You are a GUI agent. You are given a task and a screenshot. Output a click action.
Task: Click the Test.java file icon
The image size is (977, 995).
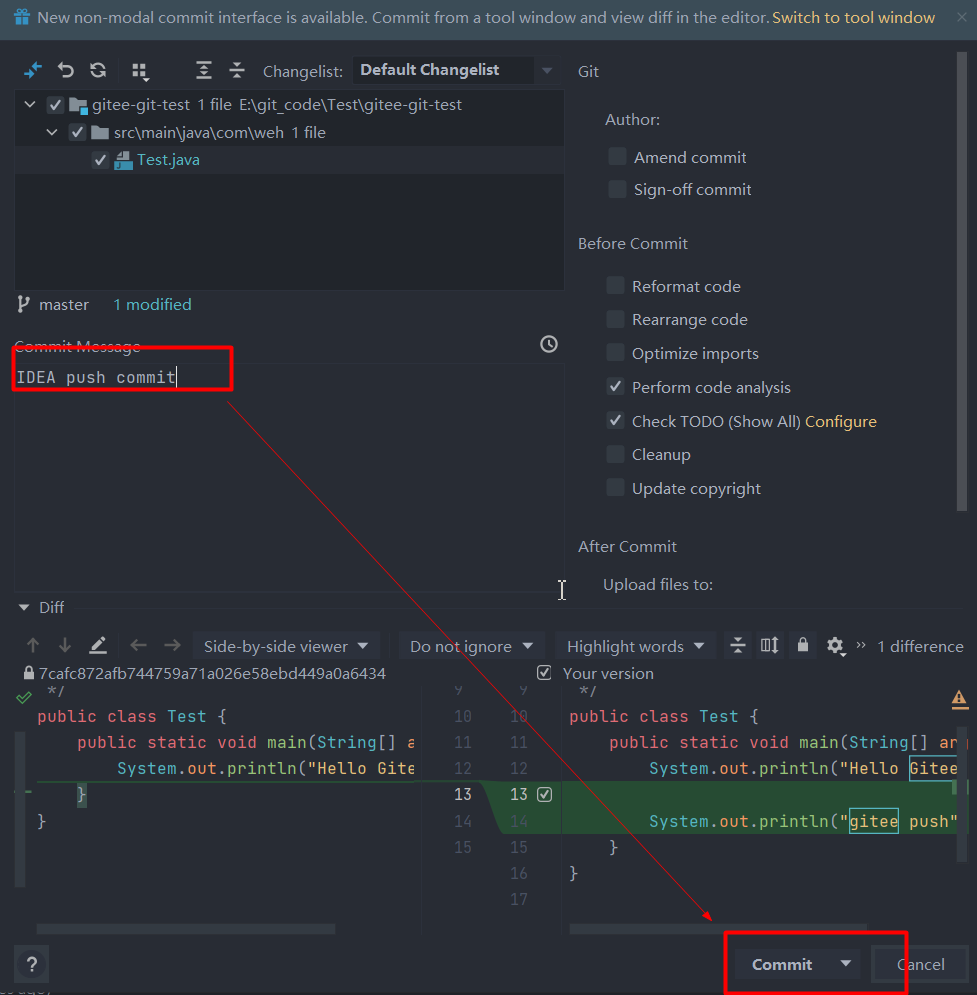(x=123, y=160)
